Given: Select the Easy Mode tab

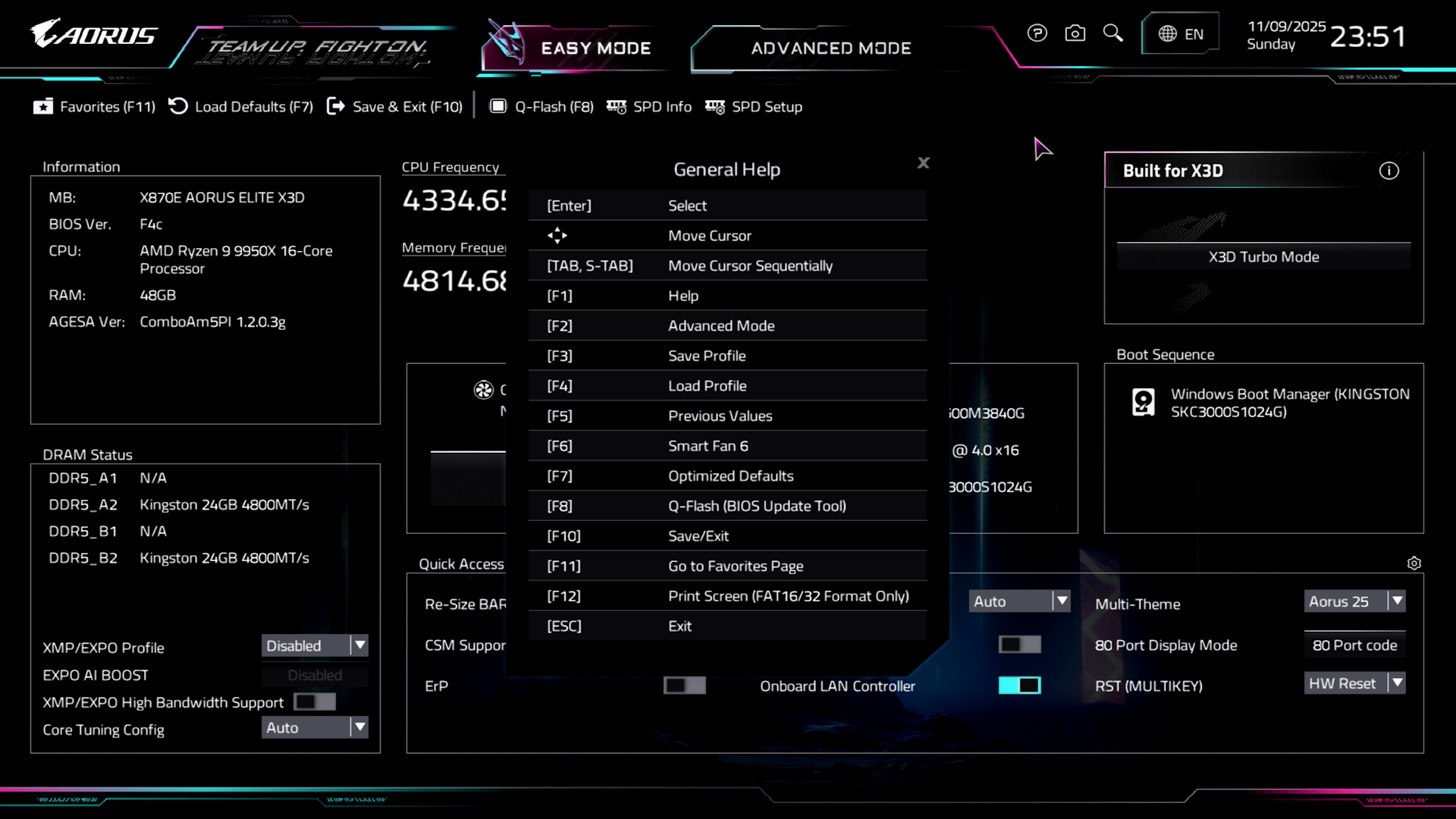Looking at the screenshot, I should click(595, 49).
